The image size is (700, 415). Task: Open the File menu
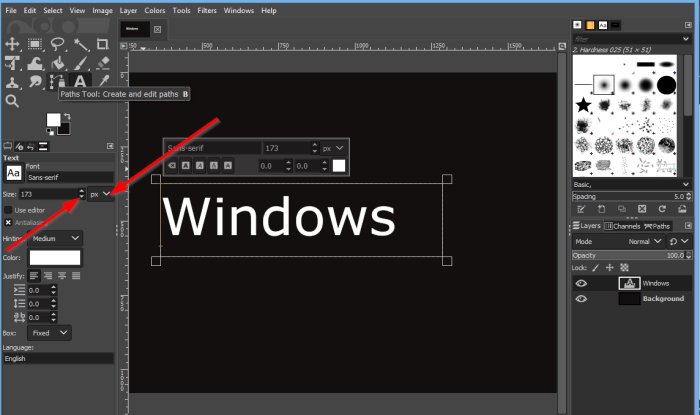pos(11,10)
